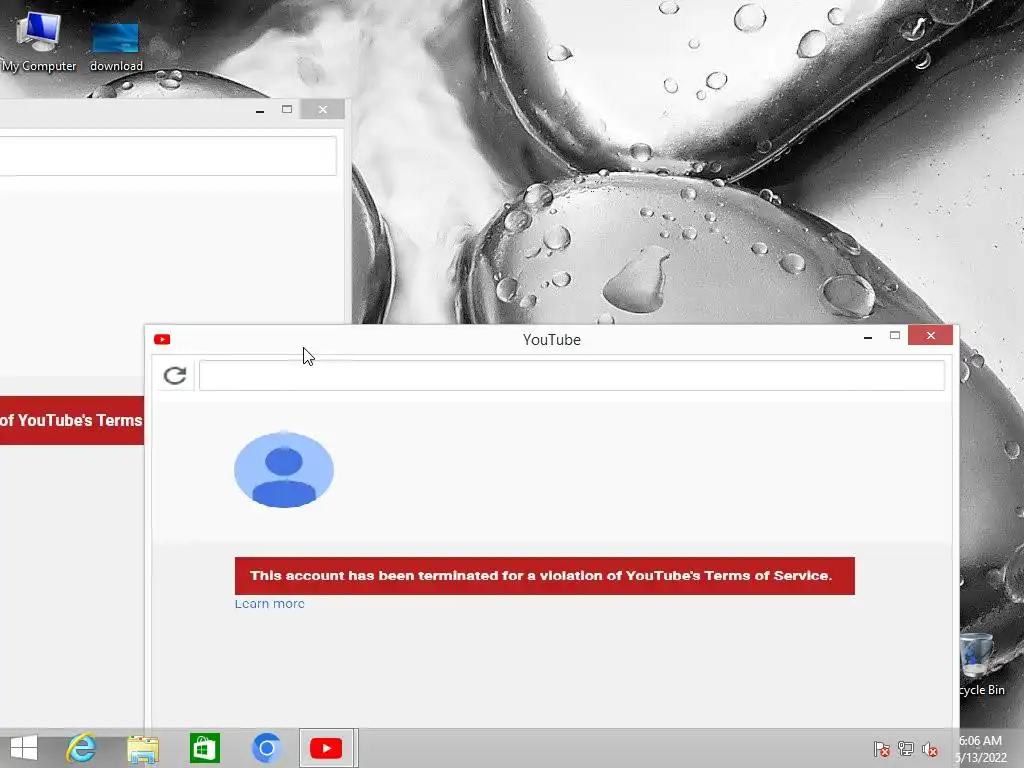Open the My Computer desktop icon
This screenshot has width=1024, height=768.
click(x=39, y=41)
